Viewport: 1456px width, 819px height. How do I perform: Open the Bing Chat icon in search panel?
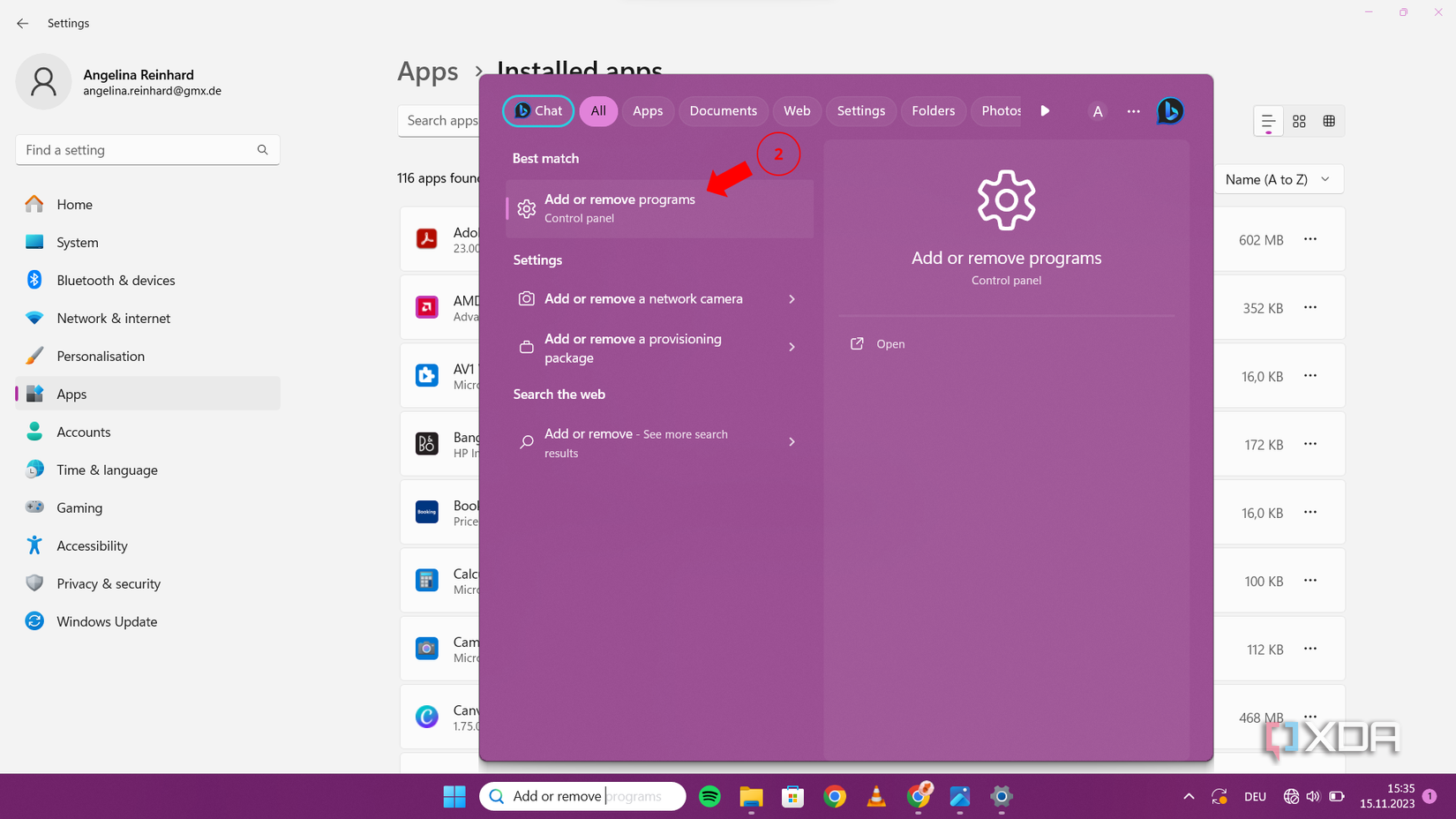[x=1170, y=111]
